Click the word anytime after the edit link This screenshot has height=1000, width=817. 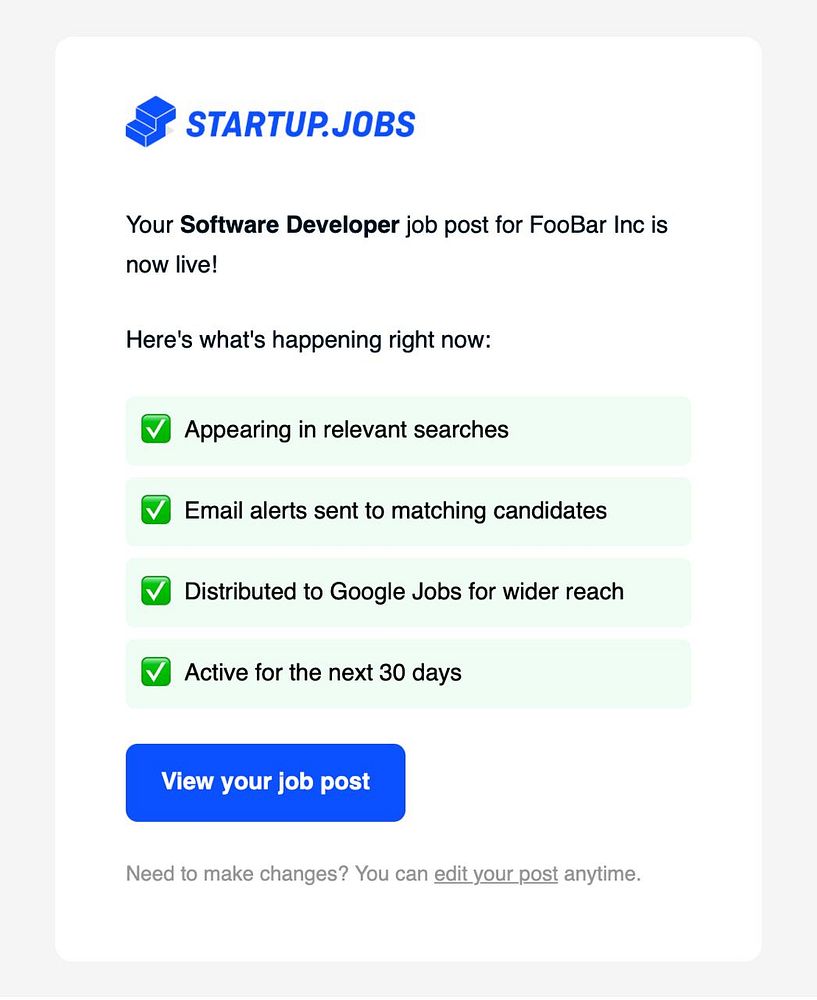(x=602, y=873)
